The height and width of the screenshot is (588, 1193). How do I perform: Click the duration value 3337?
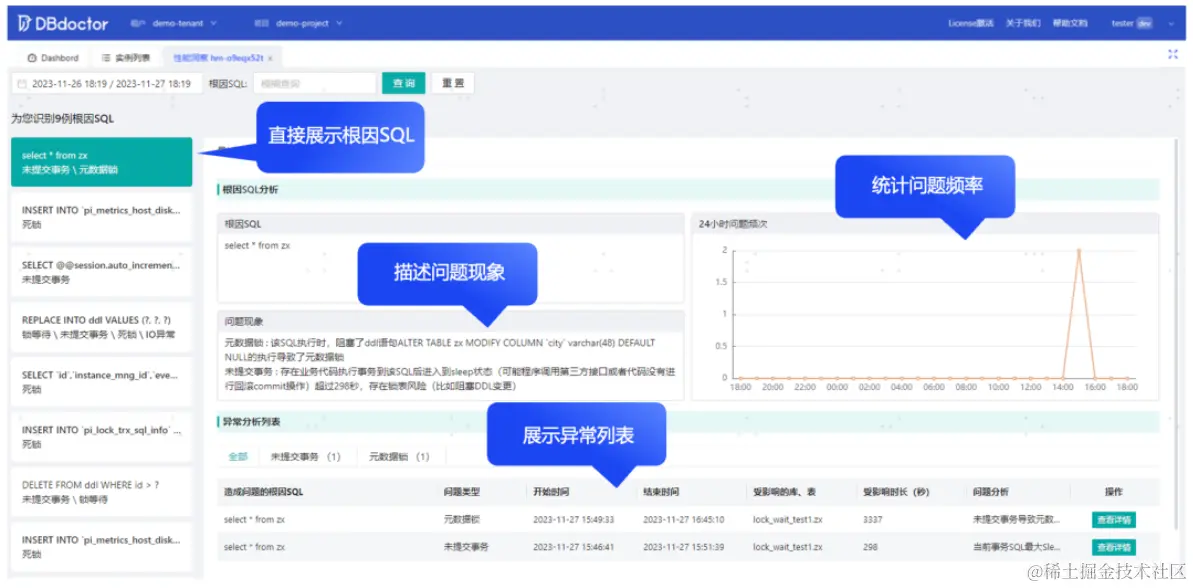873,520
